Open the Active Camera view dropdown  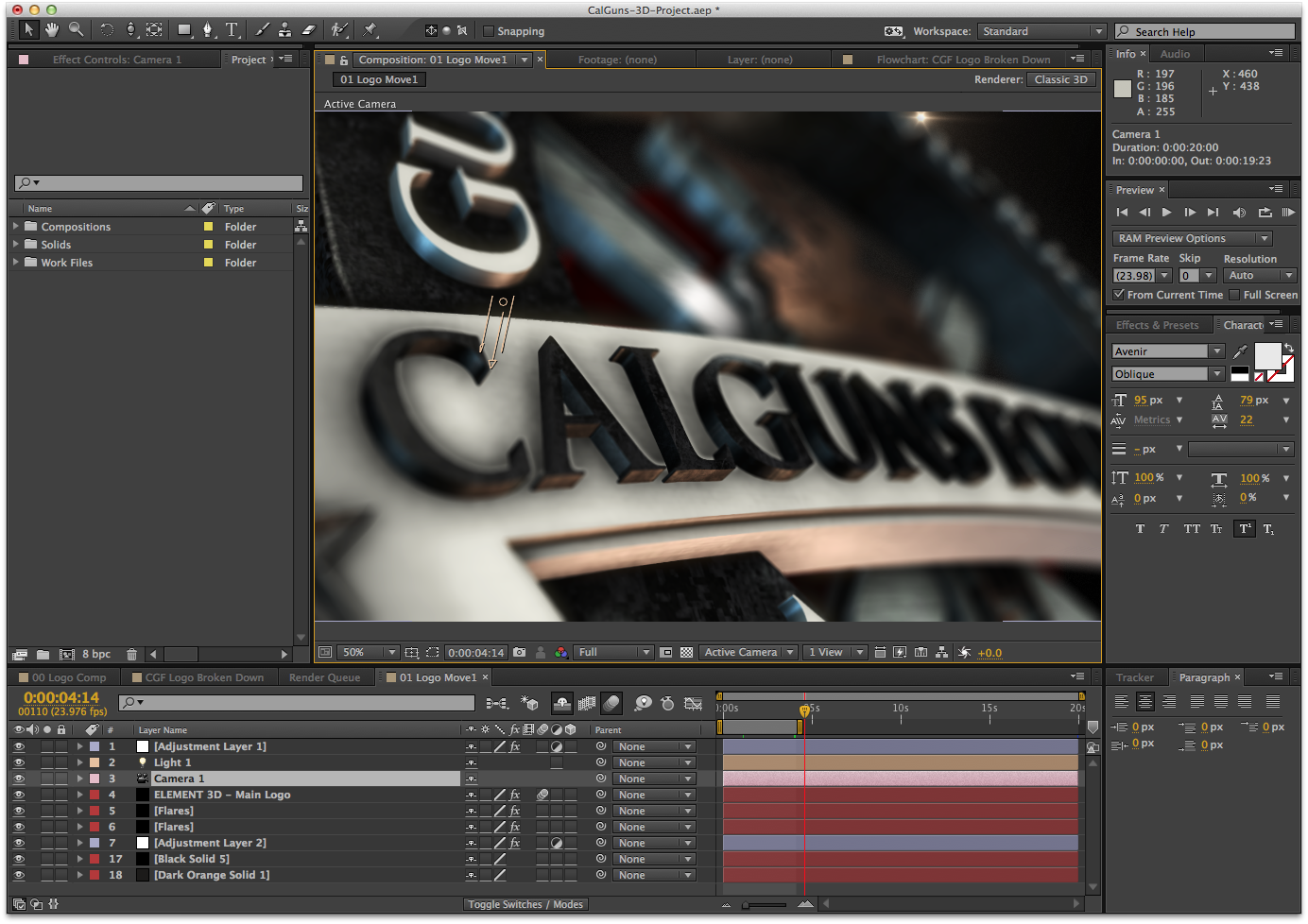749,653
